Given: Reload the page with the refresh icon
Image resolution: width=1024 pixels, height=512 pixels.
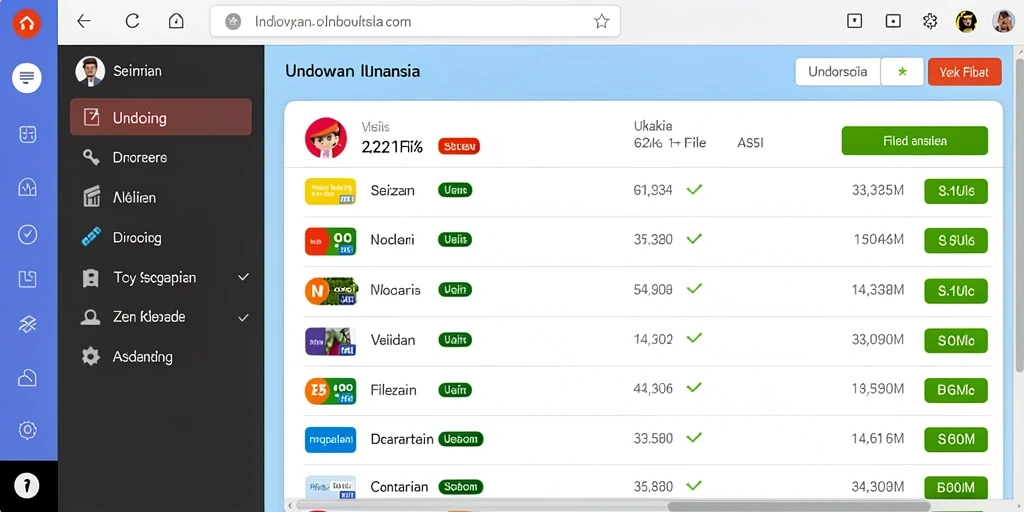Looking at the screenshot, I should [x=133, y=21].
